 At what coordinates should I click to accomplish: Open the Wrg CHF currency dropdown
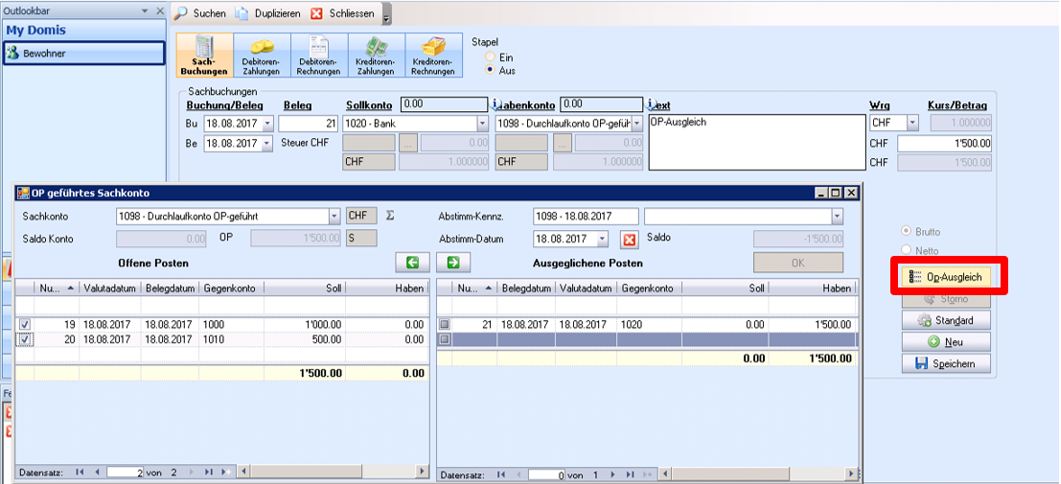tap(912, 123)
